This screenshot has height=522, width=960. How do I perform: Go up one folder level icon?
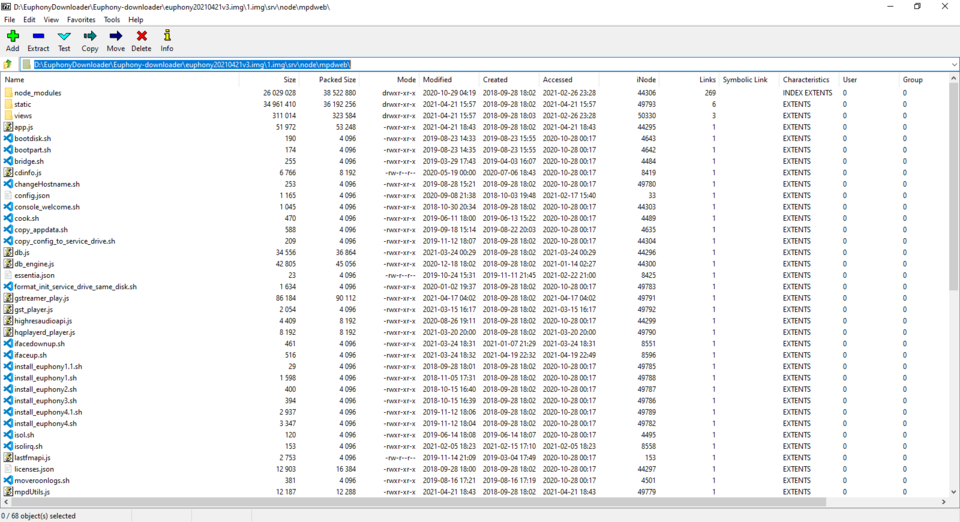click(8, 64)
